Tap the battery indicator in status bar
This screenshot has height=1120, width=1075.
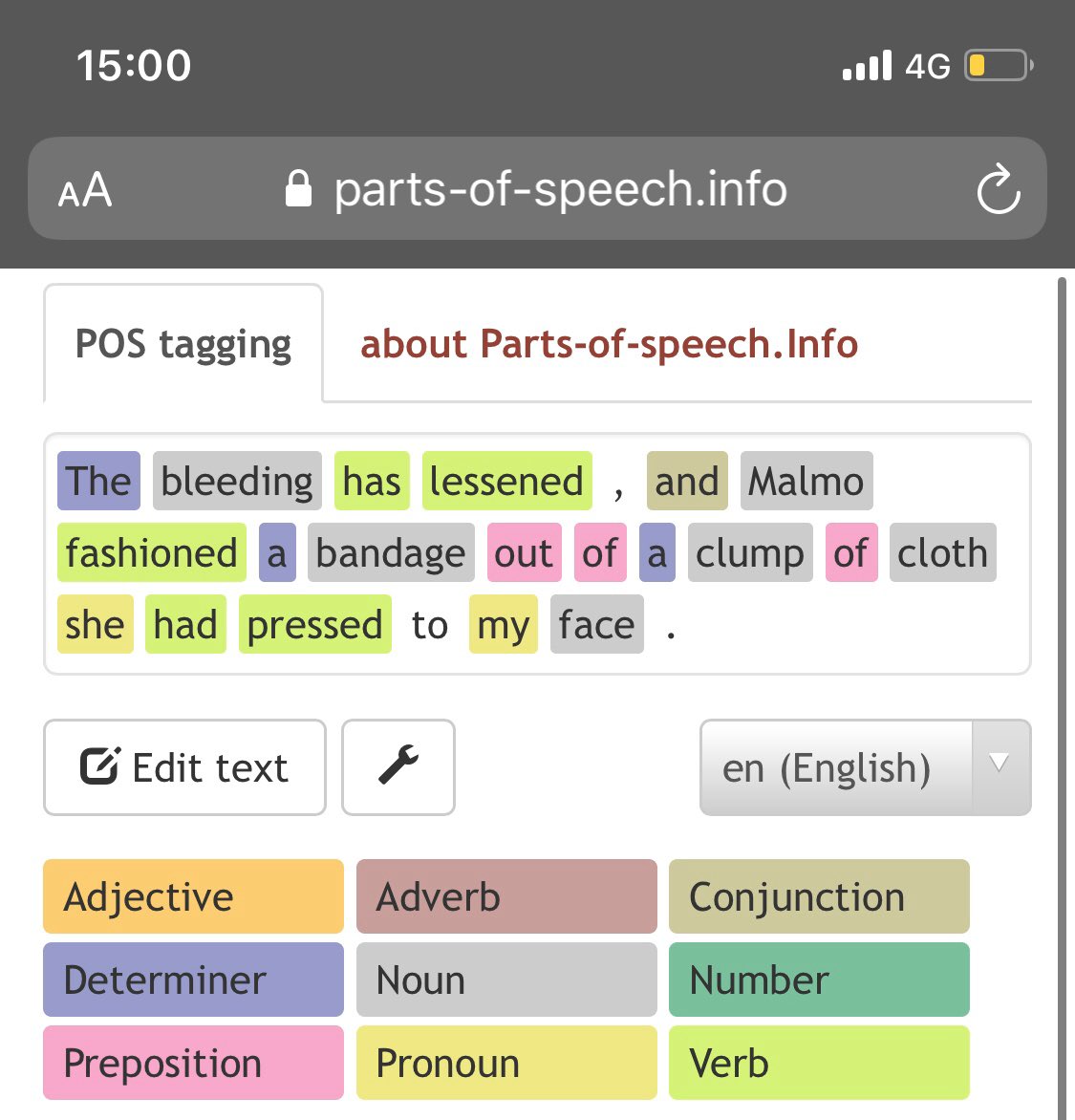pyautogui.click(x=999, y=66)
